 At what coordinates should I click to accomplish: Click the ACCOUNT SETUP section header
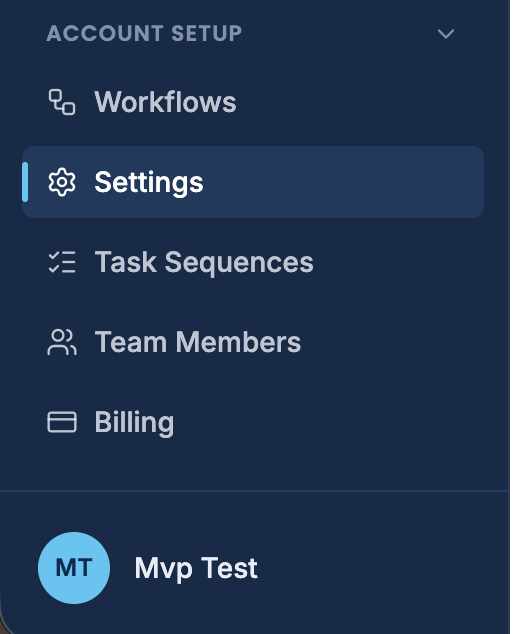click(x=144, y=34)
